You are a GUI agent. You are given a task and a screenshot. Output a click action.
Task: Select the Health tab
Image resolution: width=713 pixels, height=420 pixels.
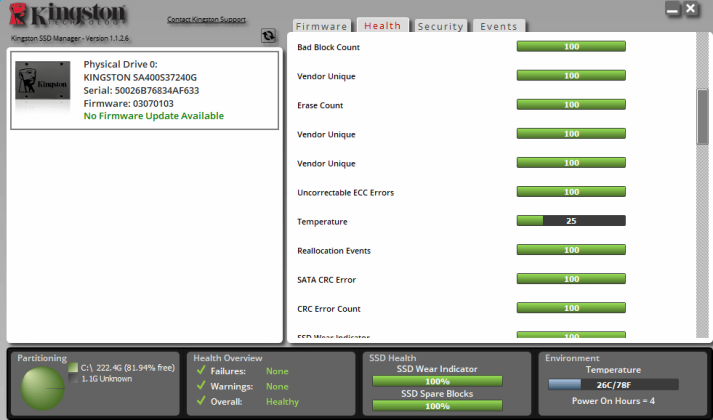pyautogui.click(x=382, y=25)
